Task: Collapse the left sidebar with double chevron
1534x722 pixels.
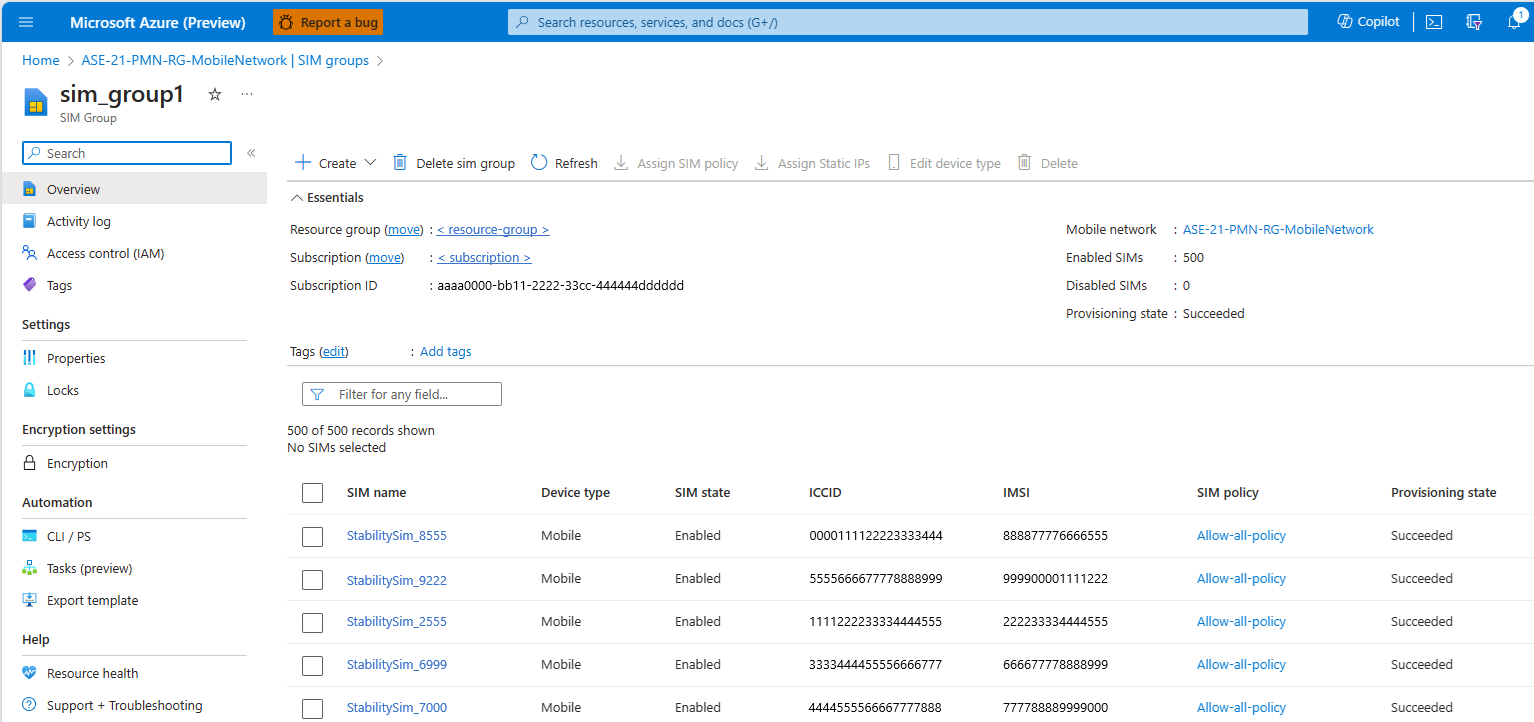Action: click(x=251, y=153)
